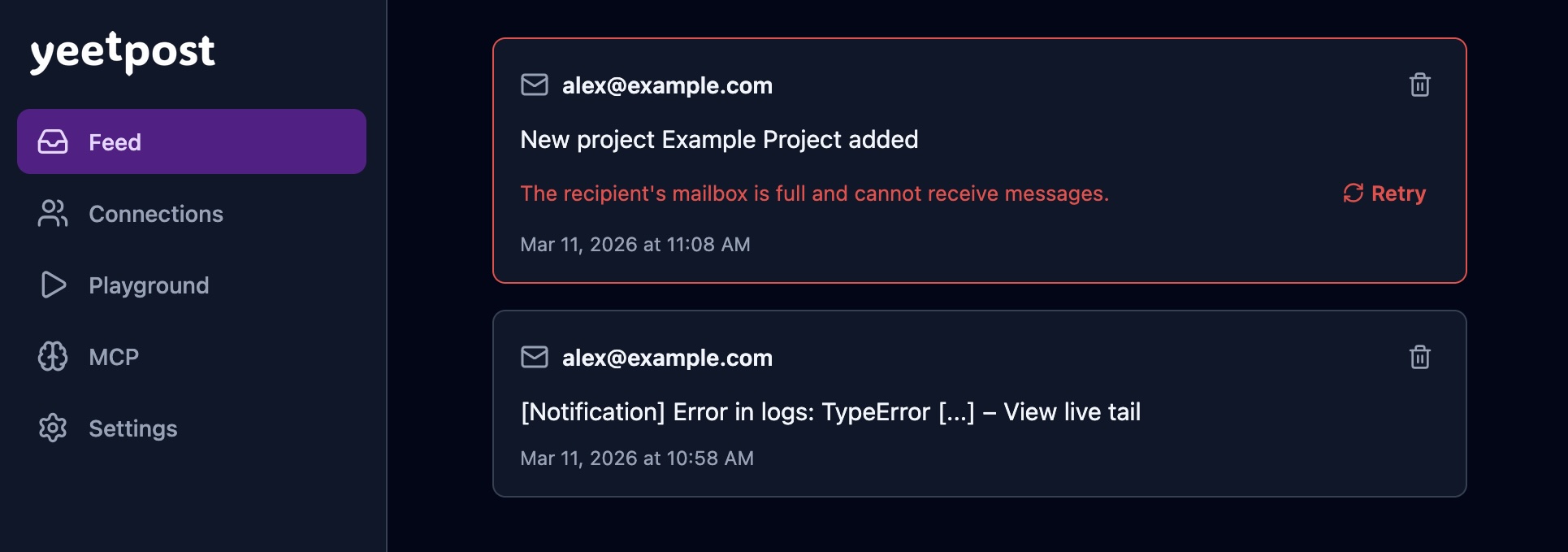
Task: Click the Connections people icon
Action: (53, 213)
